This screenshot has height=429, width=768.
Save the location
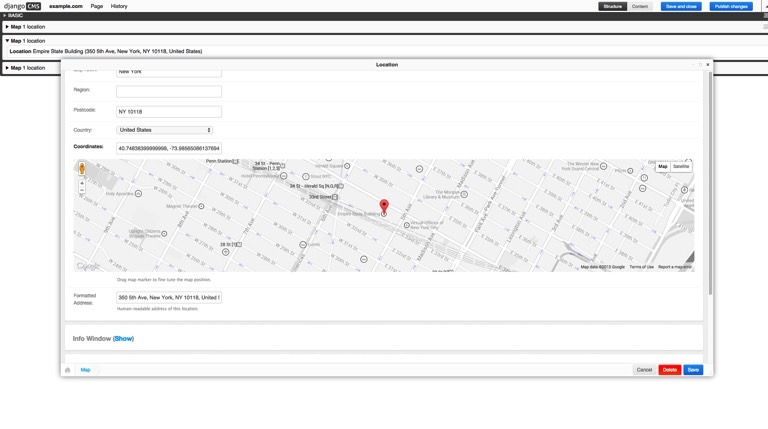coord(693,370)
